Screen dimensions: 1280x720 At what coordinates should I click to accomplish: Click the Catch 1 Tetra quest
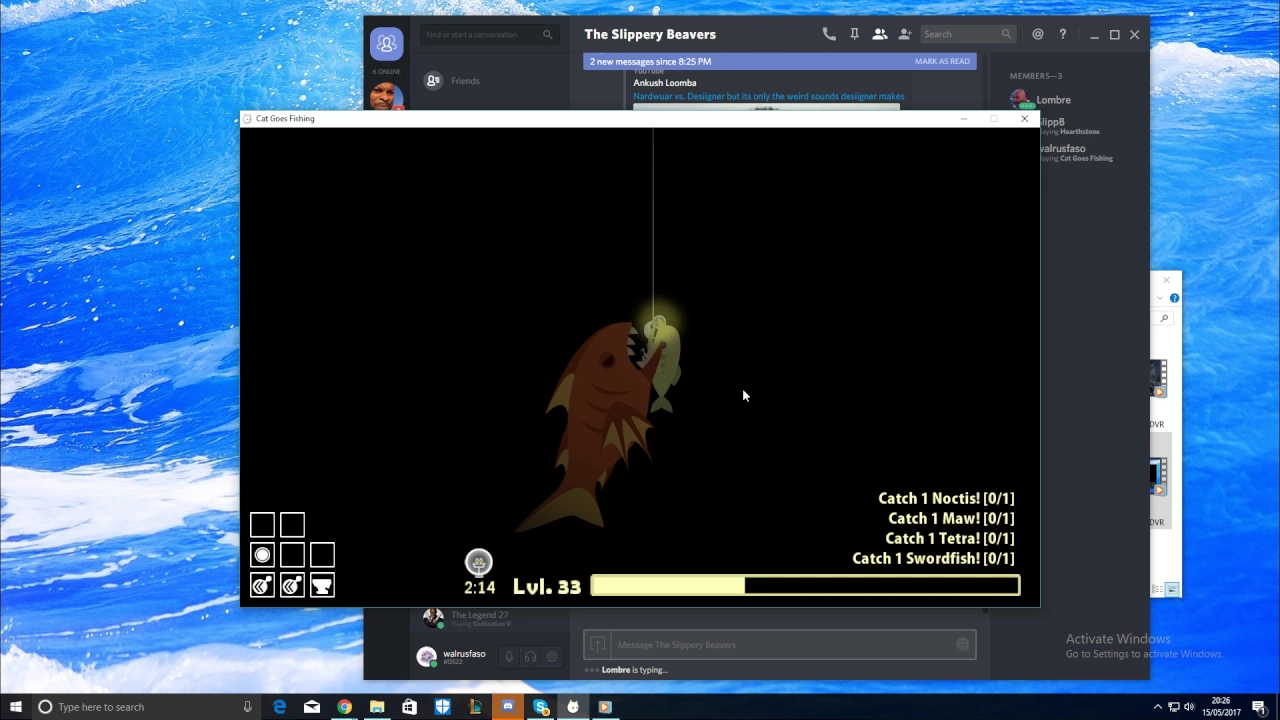[949, 538]
